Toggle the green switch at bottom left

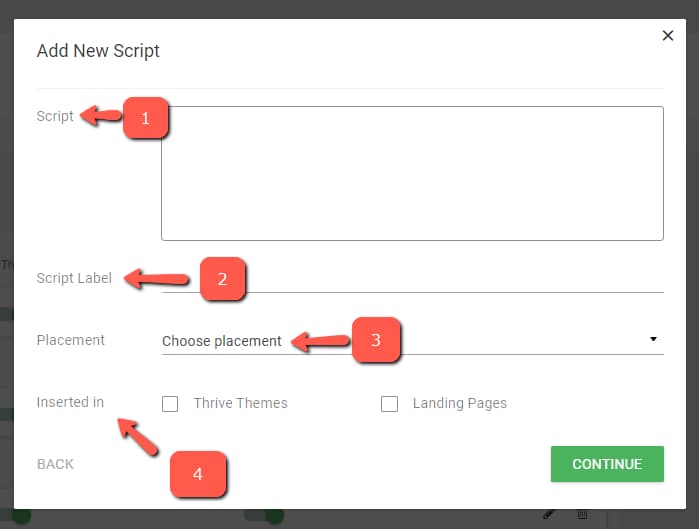click(18, 516)
